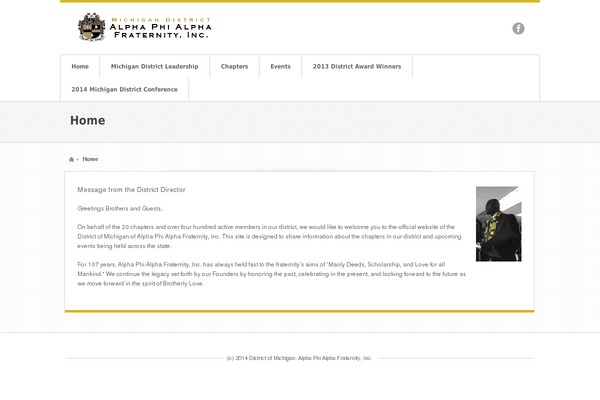Viewport: 600px width, 400px height.
Task: Open 2014 Michigan District Conference page
Action: pyautogui.click(x=124, y=89)
